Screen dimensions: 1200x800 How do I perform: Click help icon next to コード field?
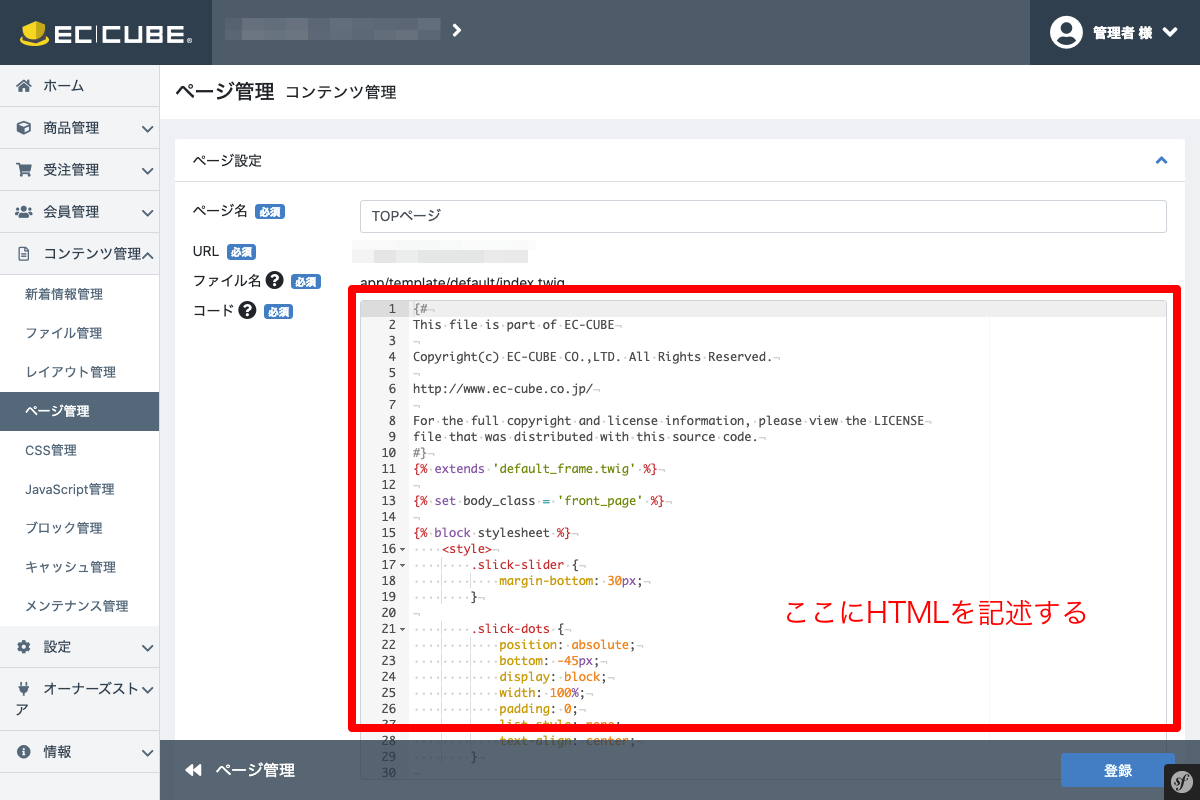(x=245, y=311)
